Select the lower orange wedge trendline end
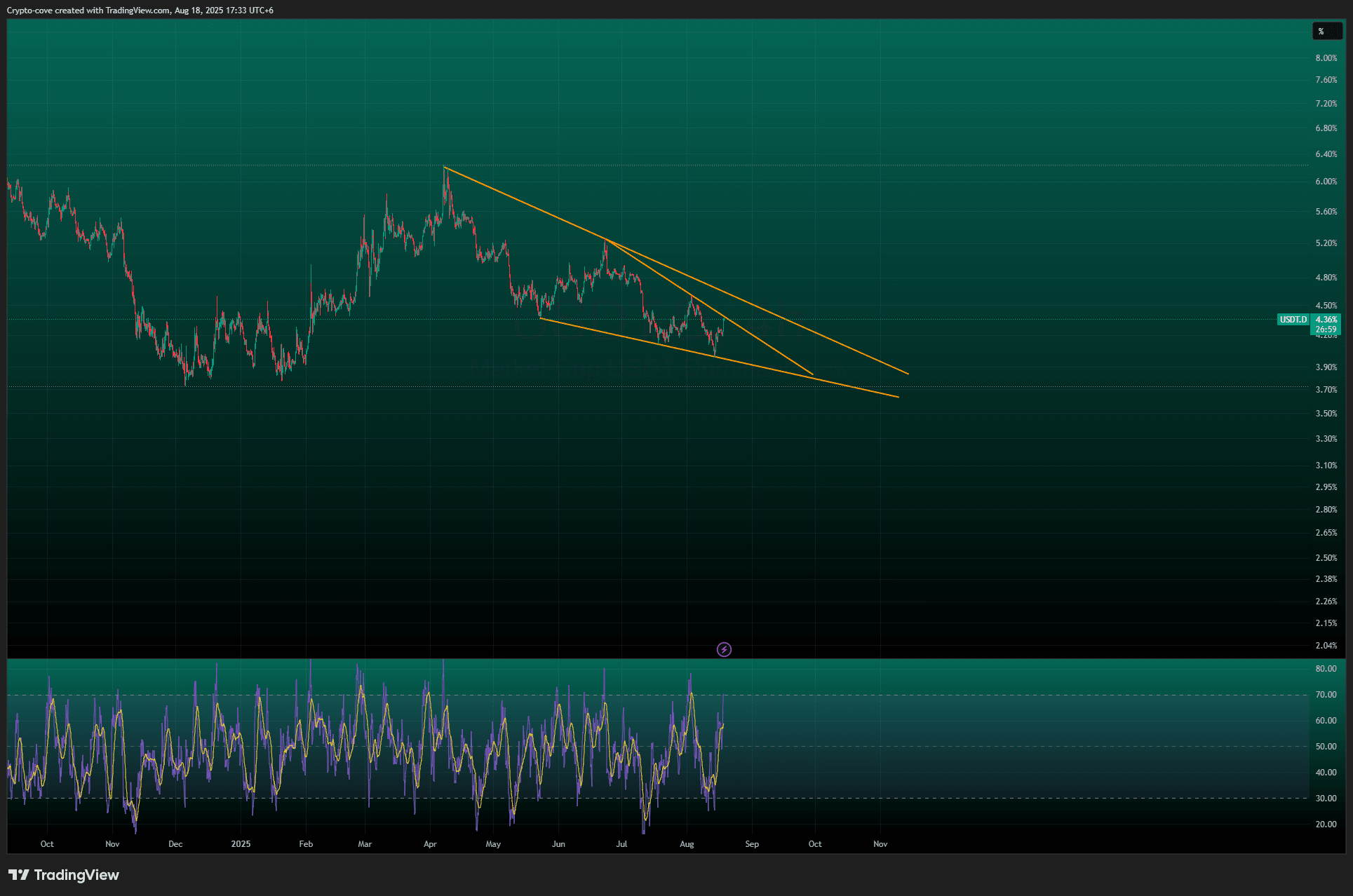 [x=898, y=397]
